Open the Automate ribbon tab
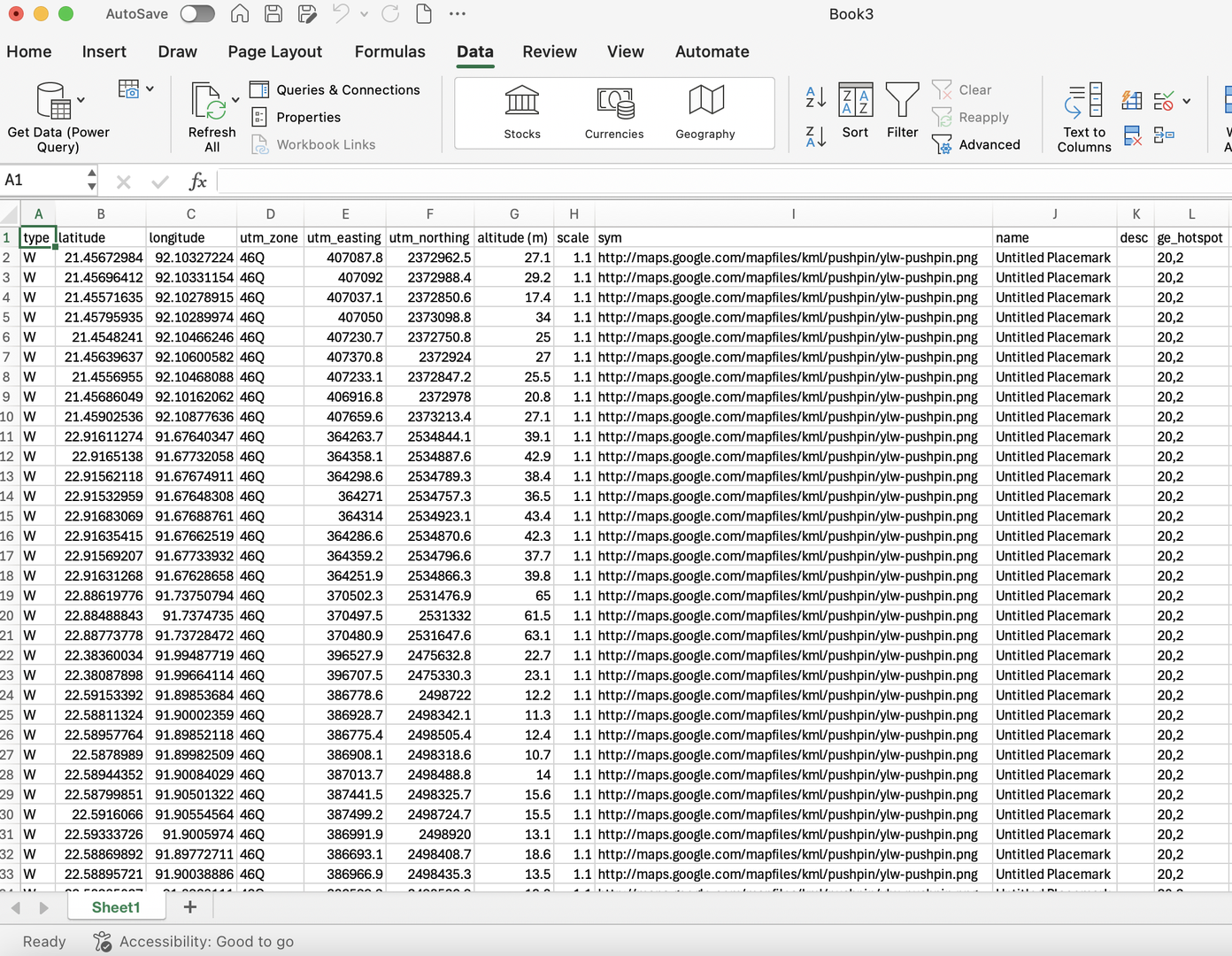The image size is (1232, 956). (712, 51)
